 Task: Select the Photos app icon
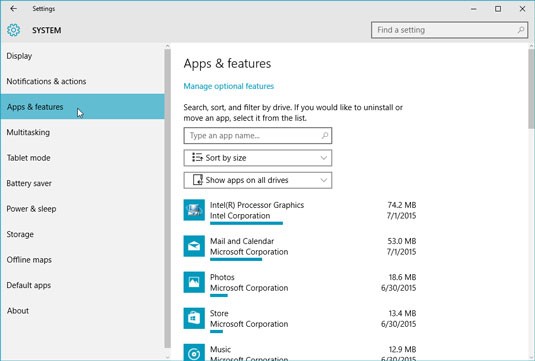(194, 282)
